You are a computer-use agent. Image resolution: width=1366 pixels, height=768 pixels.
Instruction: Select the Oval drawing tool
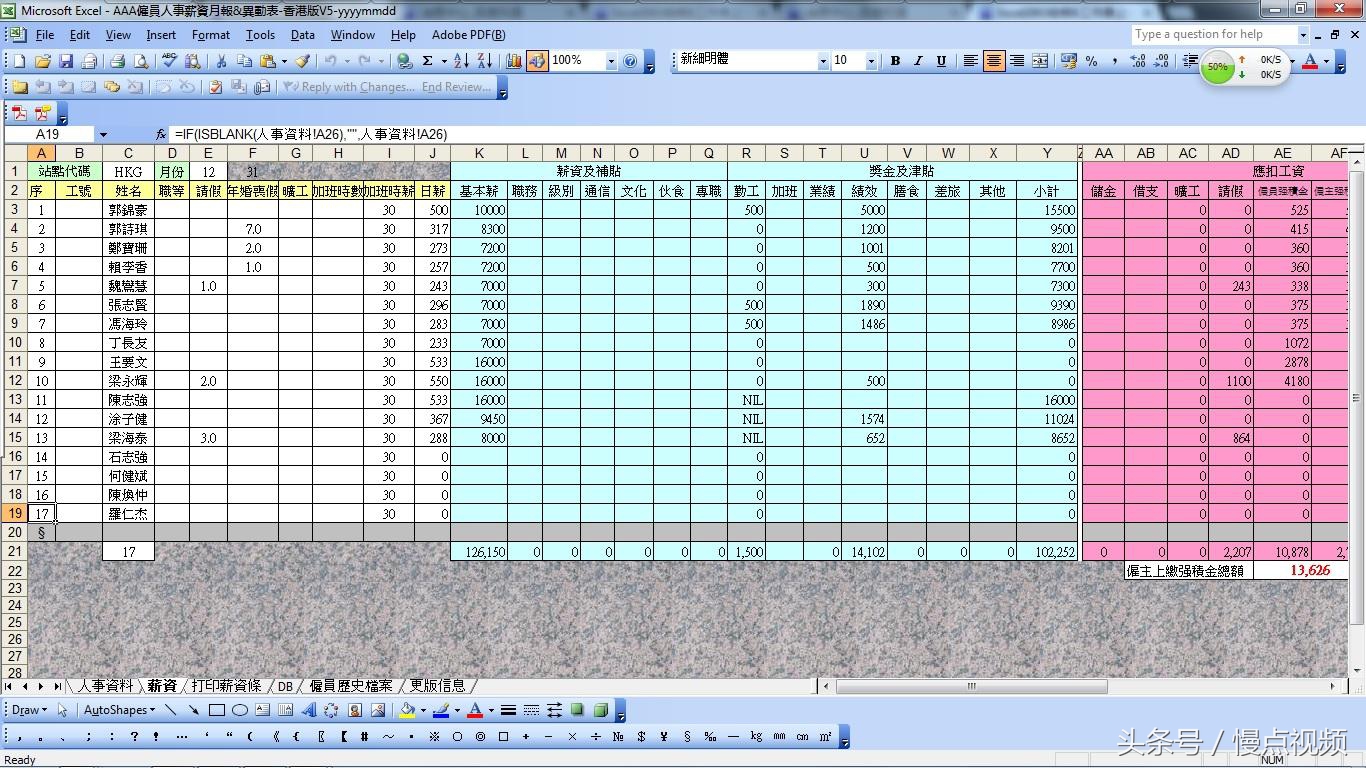click(240, 710)
